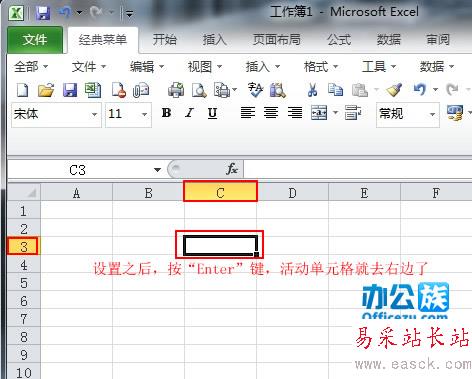Click the Excel application icon in title bar

pos(16,13)
